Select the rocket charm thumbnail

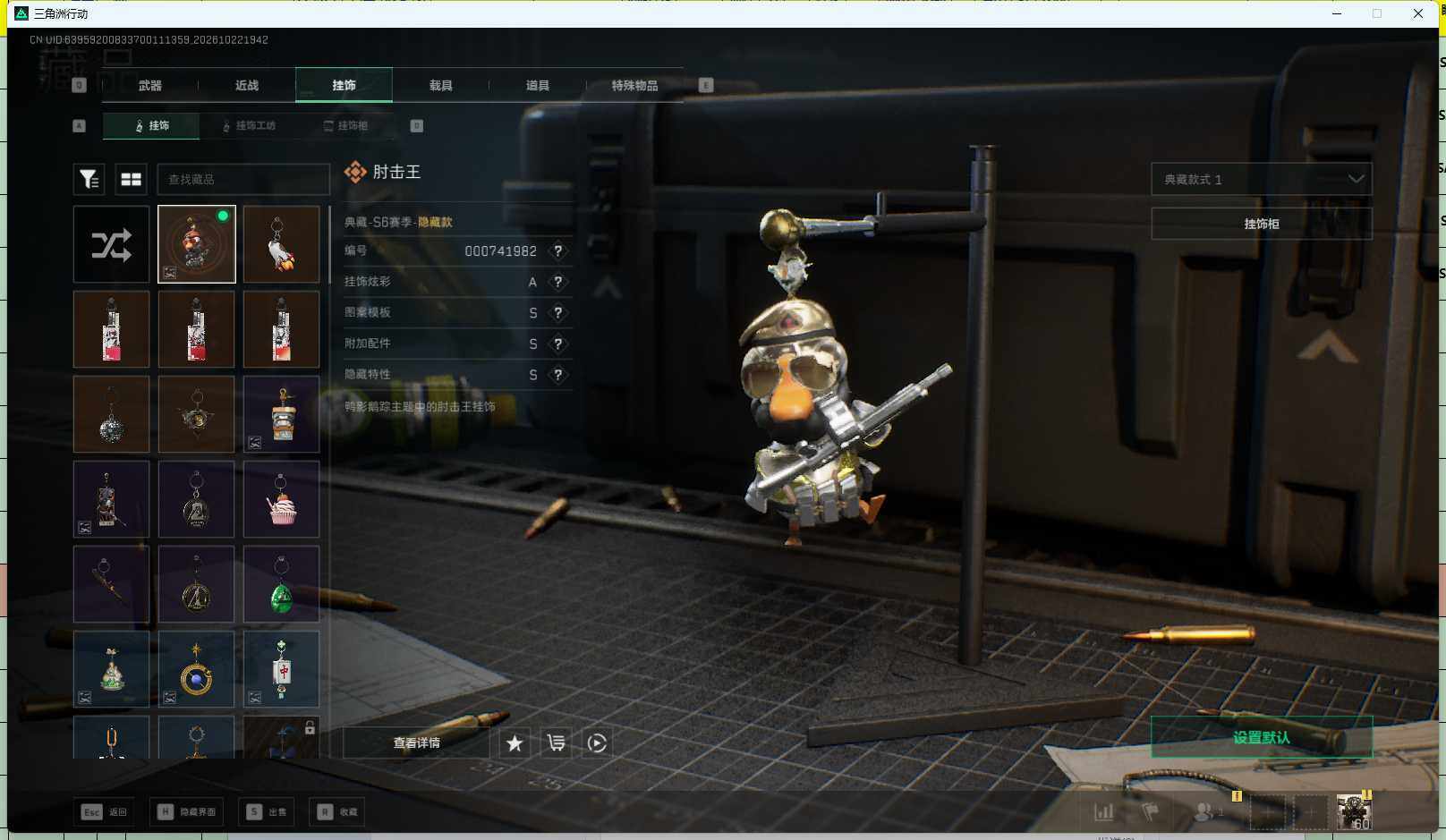pos(281,244)
